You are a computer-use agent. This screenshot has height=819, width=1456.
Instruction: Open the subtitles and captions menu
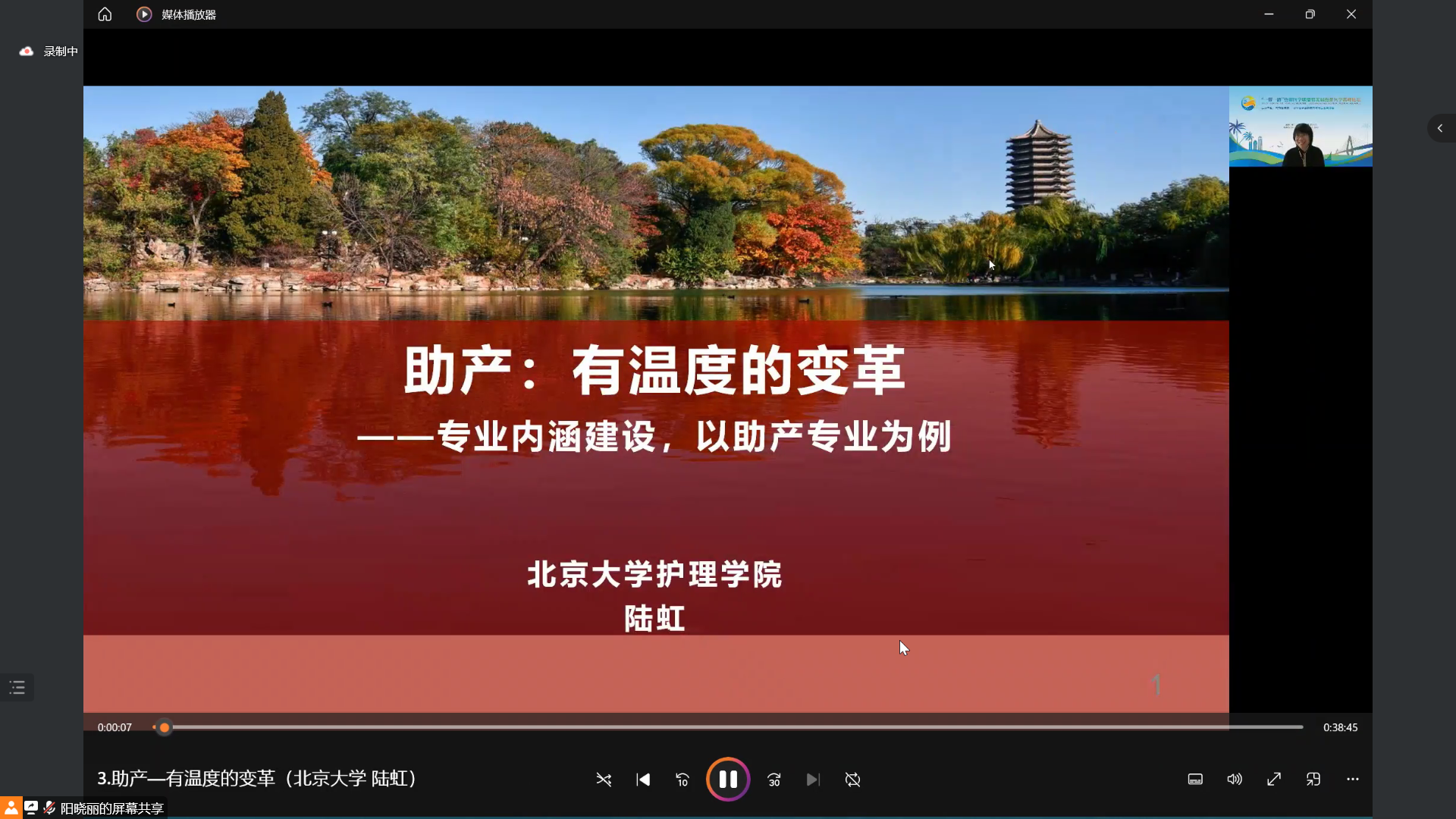click(1195, 779)
